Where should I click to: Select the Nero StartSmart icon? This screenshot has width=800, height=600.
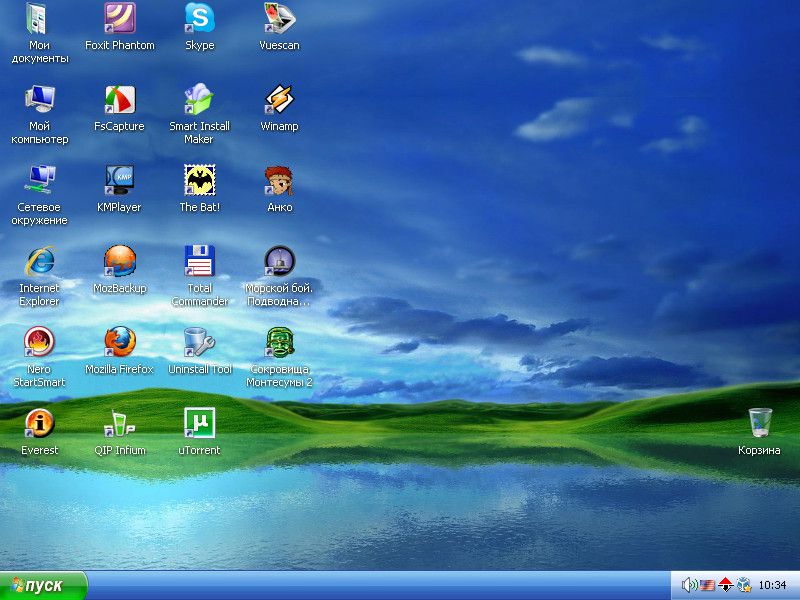click(x=40, y=343)
